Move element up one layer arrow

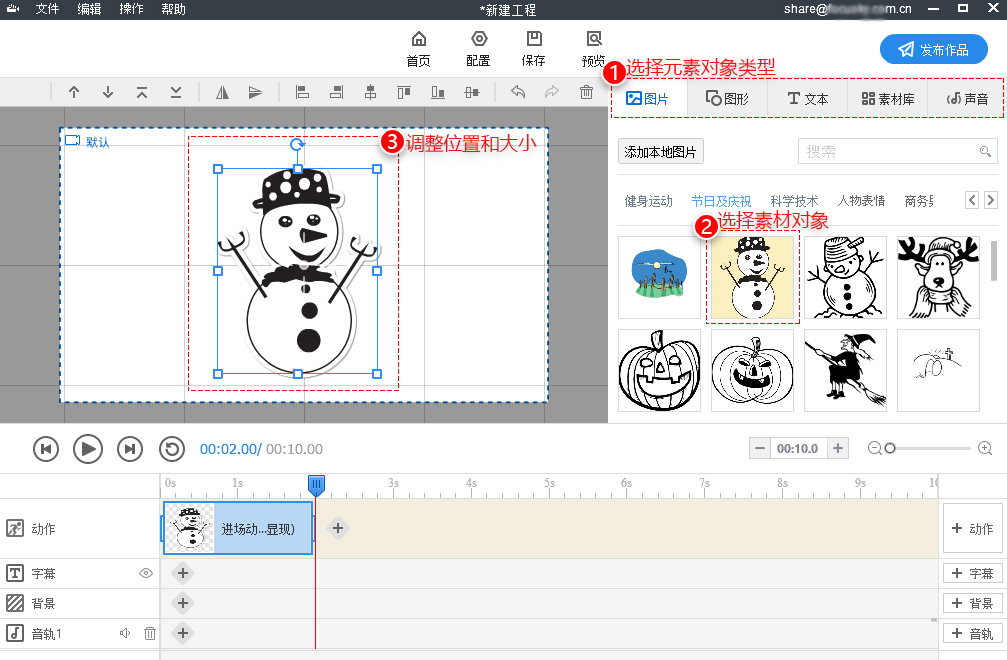(74, 92)
